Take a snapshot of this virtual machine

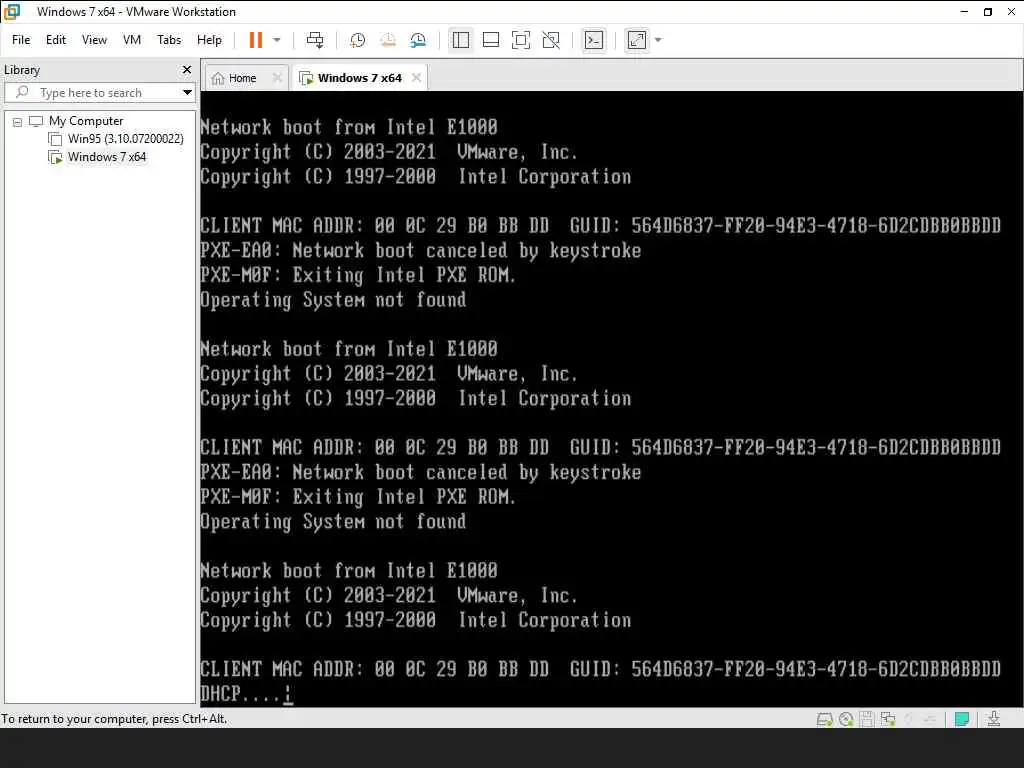[x=357, y=40]
